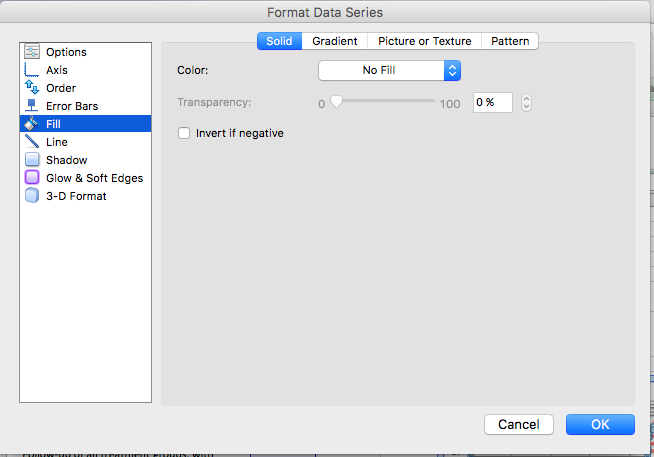The image size is (654, 457).
Task: Open the Color dropdown showing No Fill
Action: [389, 70]
